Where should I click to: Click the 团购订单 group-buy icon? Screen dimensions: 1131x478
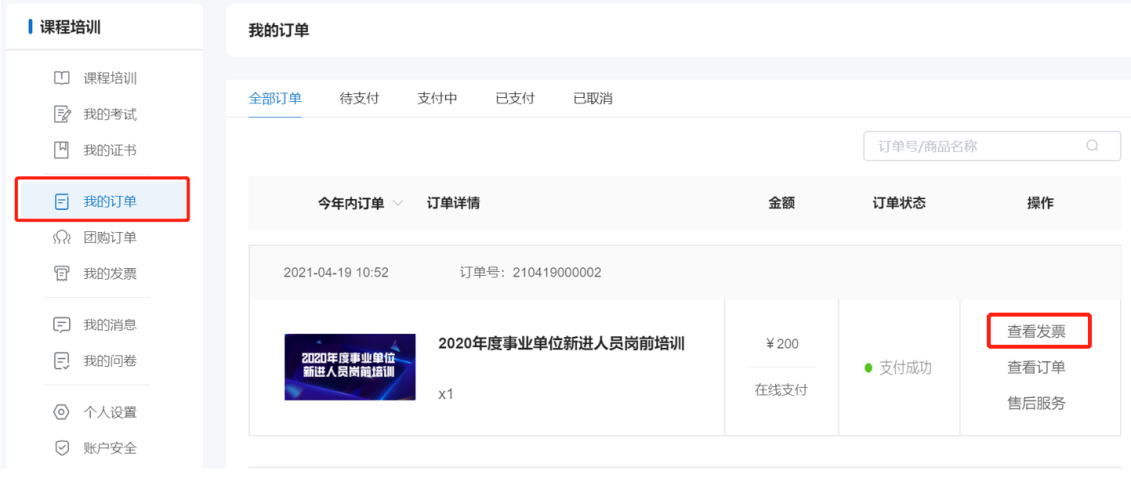tap(61, 237)
